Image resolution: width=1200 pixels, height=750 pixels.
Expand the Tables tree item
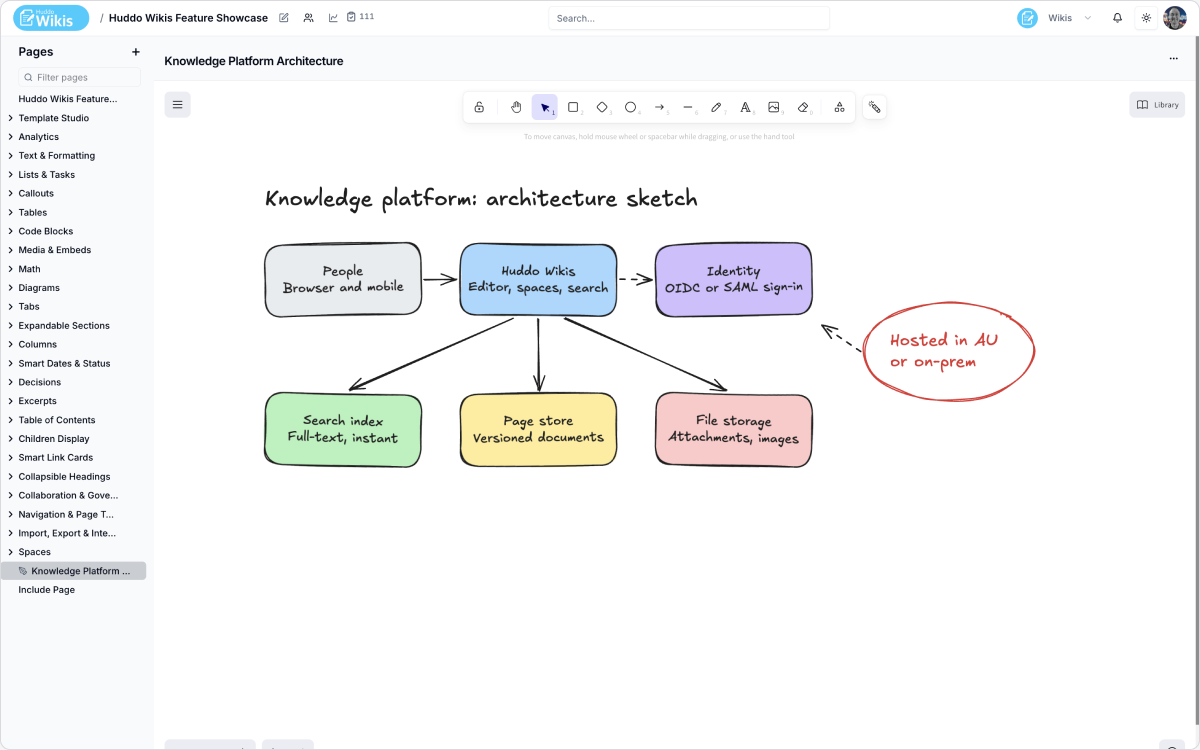10,212
